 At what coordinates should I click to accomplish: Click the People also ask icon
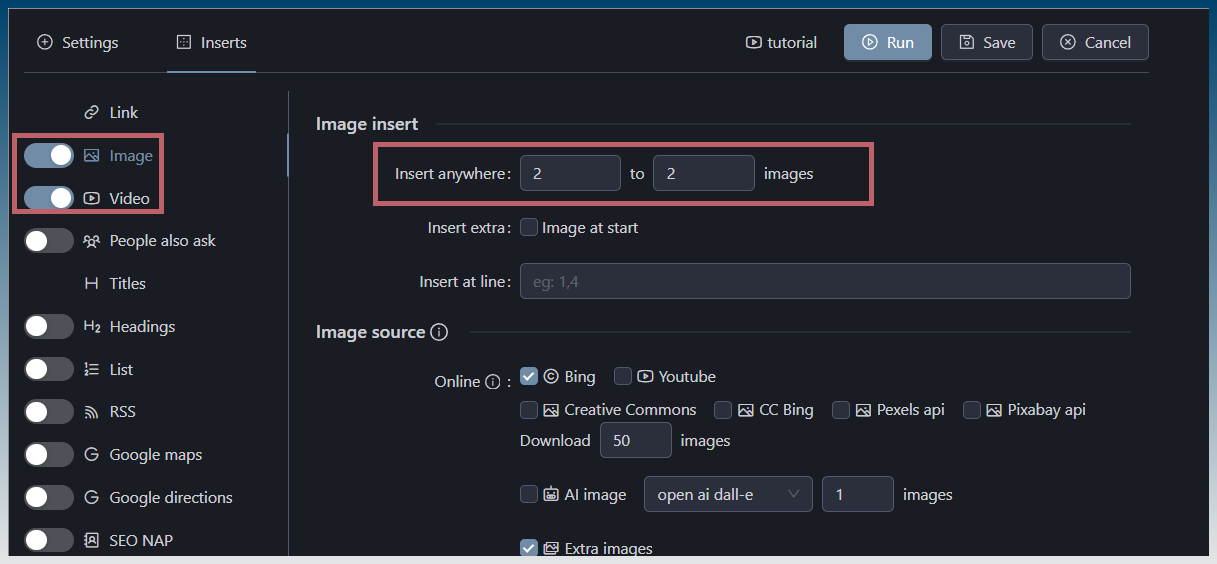point(92,241)
